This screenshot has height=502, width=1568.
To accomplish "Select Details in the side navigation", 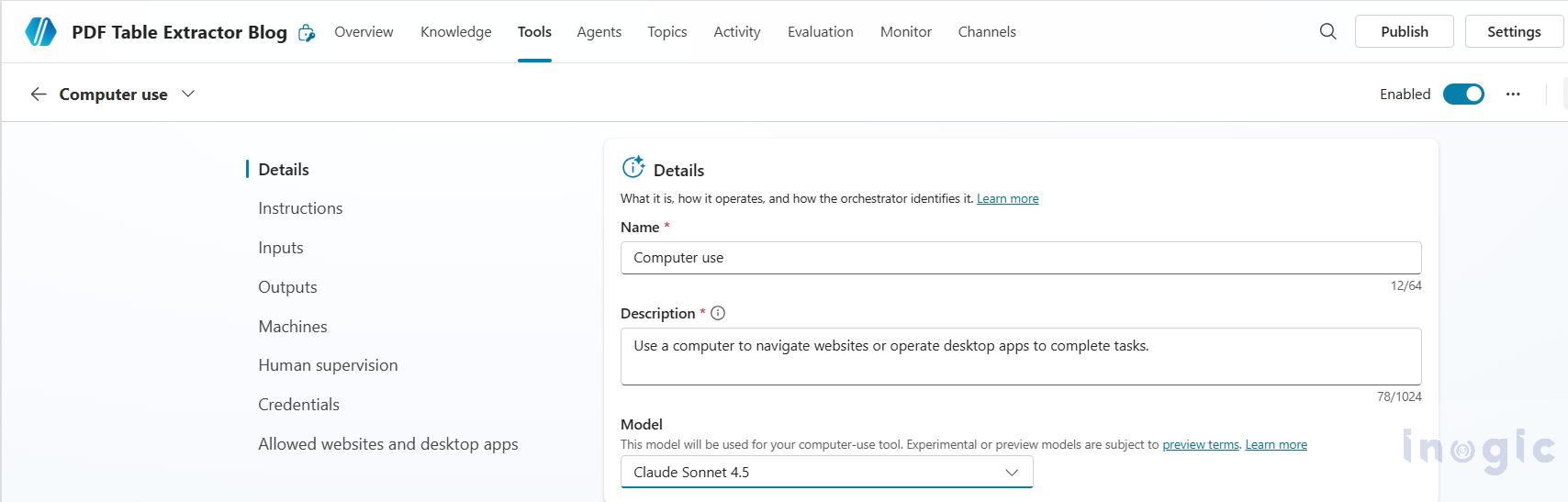I will 284,169.
